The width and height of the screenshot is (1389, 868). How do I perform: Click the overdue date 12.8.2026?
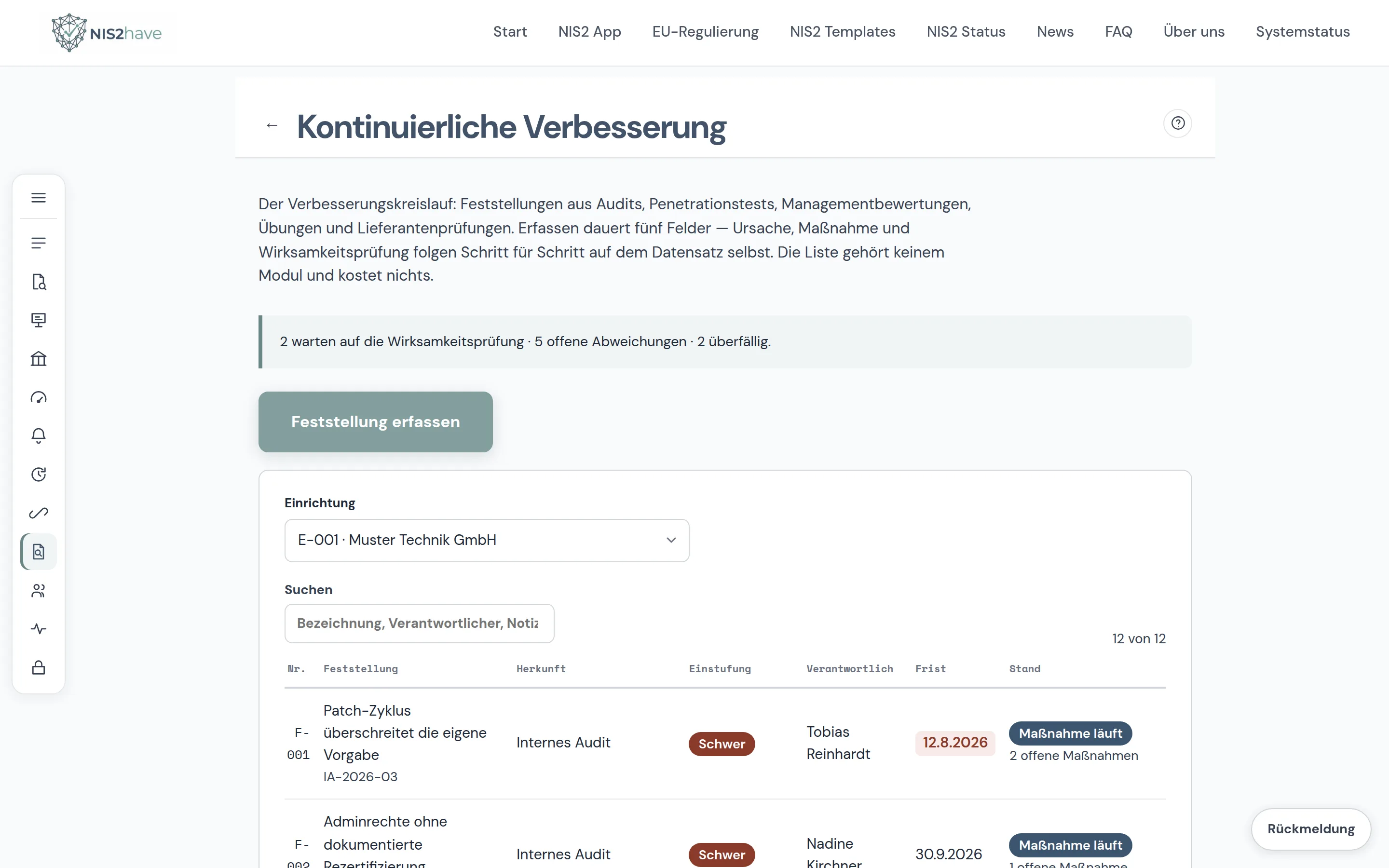pyautogui.click(x=955, y=743)
